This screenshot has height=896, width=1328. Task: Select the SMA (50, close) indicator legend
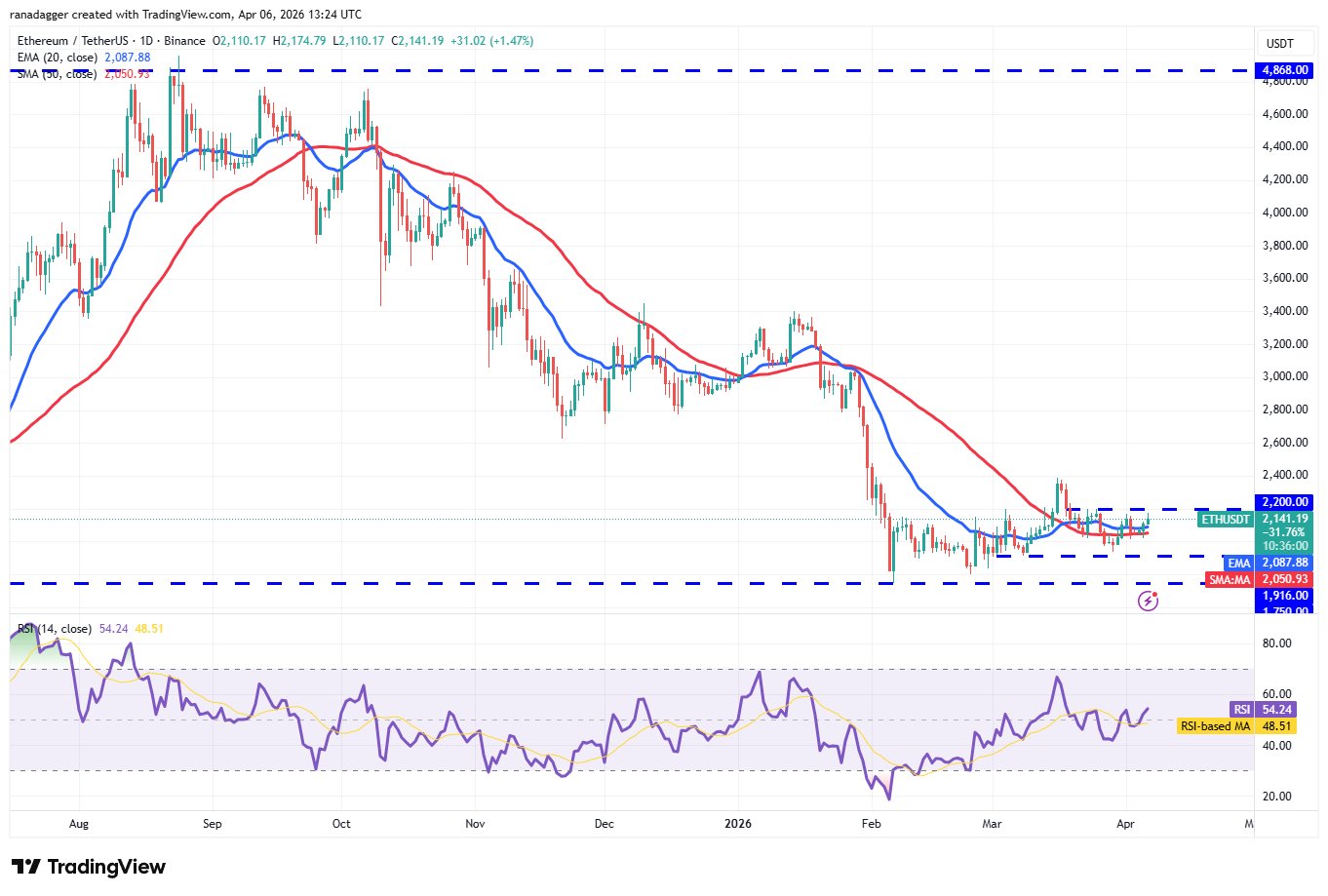[57, 74]
